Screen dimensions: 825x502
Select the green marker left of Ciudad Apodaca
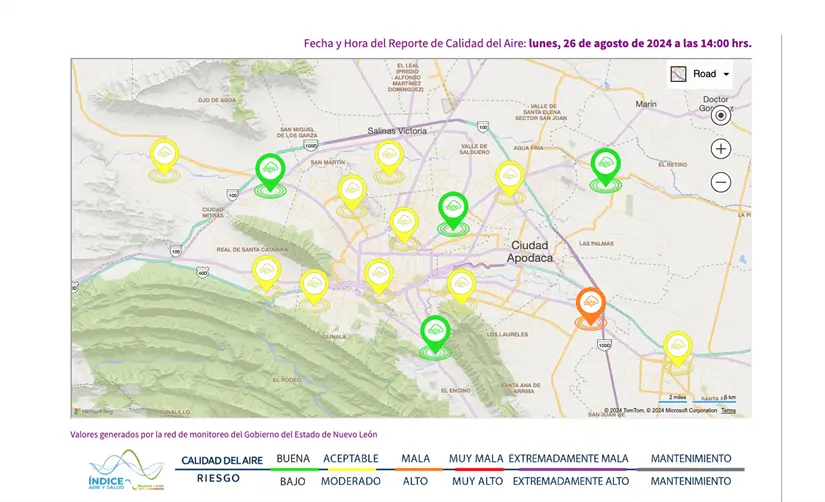tap(453, 209)
